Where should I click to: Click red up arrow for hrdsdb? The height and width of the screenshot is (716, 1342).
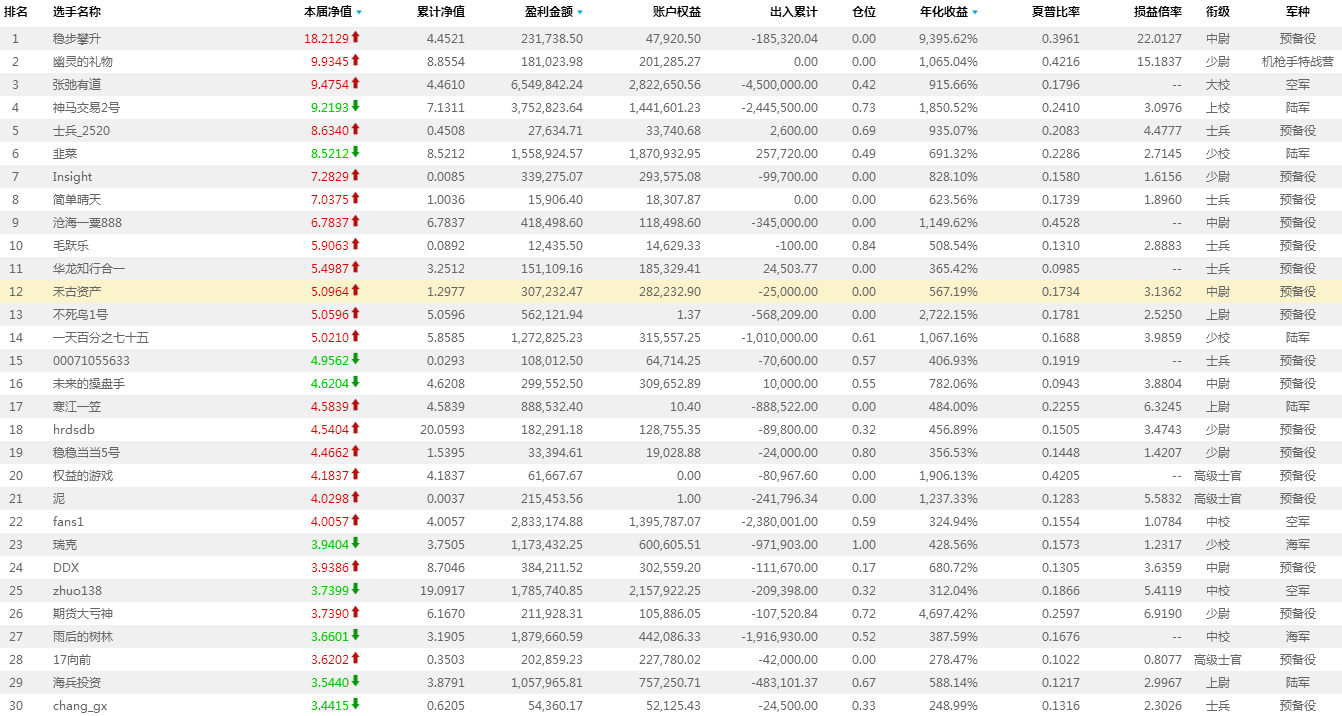point(355,428)
